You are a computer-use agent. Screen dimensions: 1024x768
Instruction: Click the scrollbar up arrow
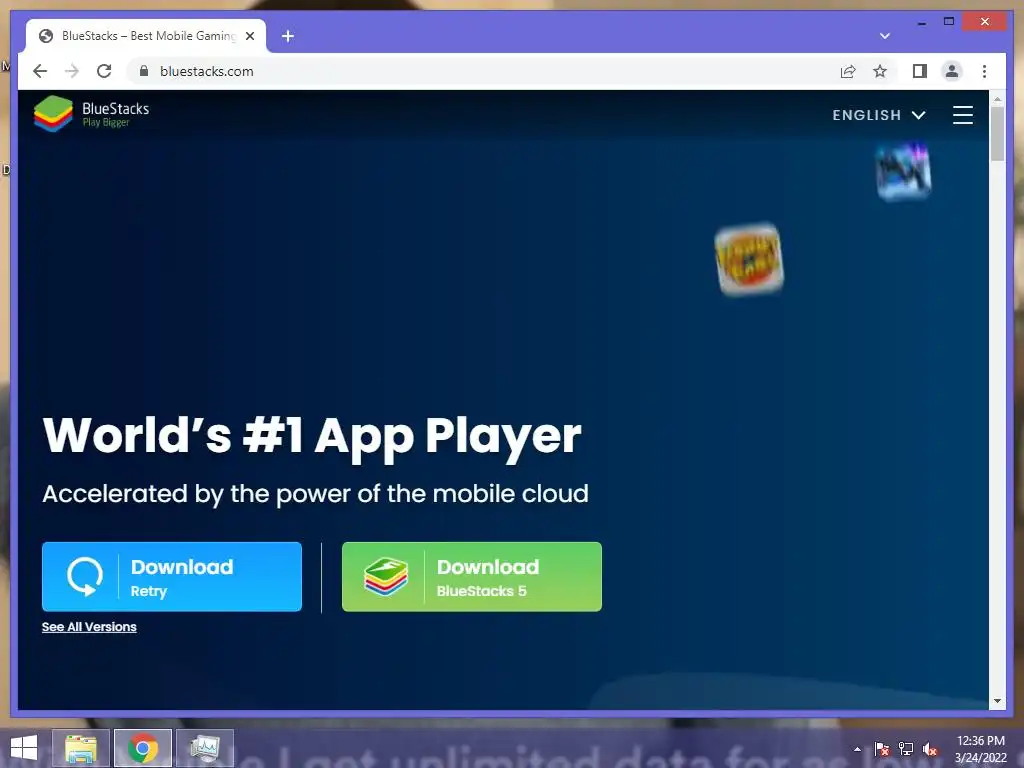997,99
